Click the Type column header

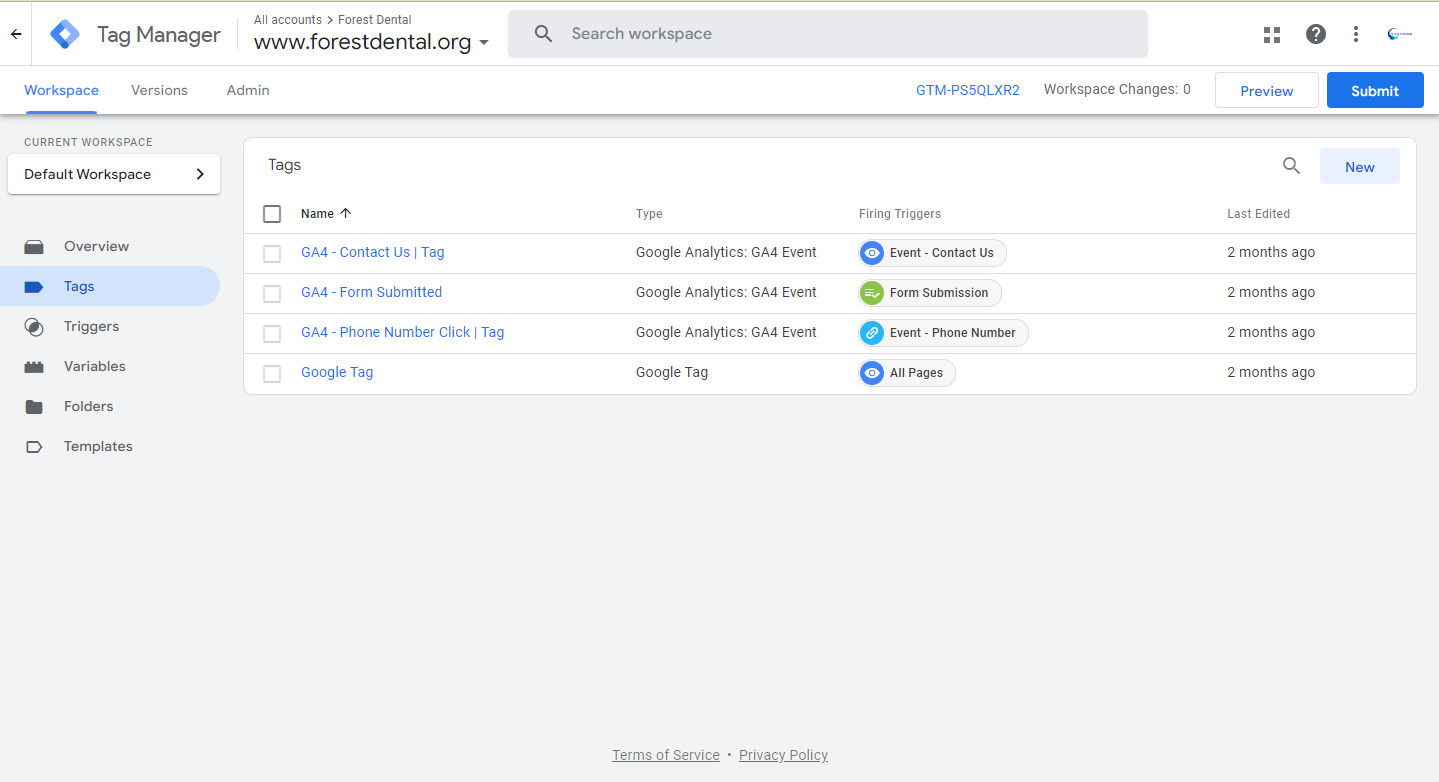[649, 213]
